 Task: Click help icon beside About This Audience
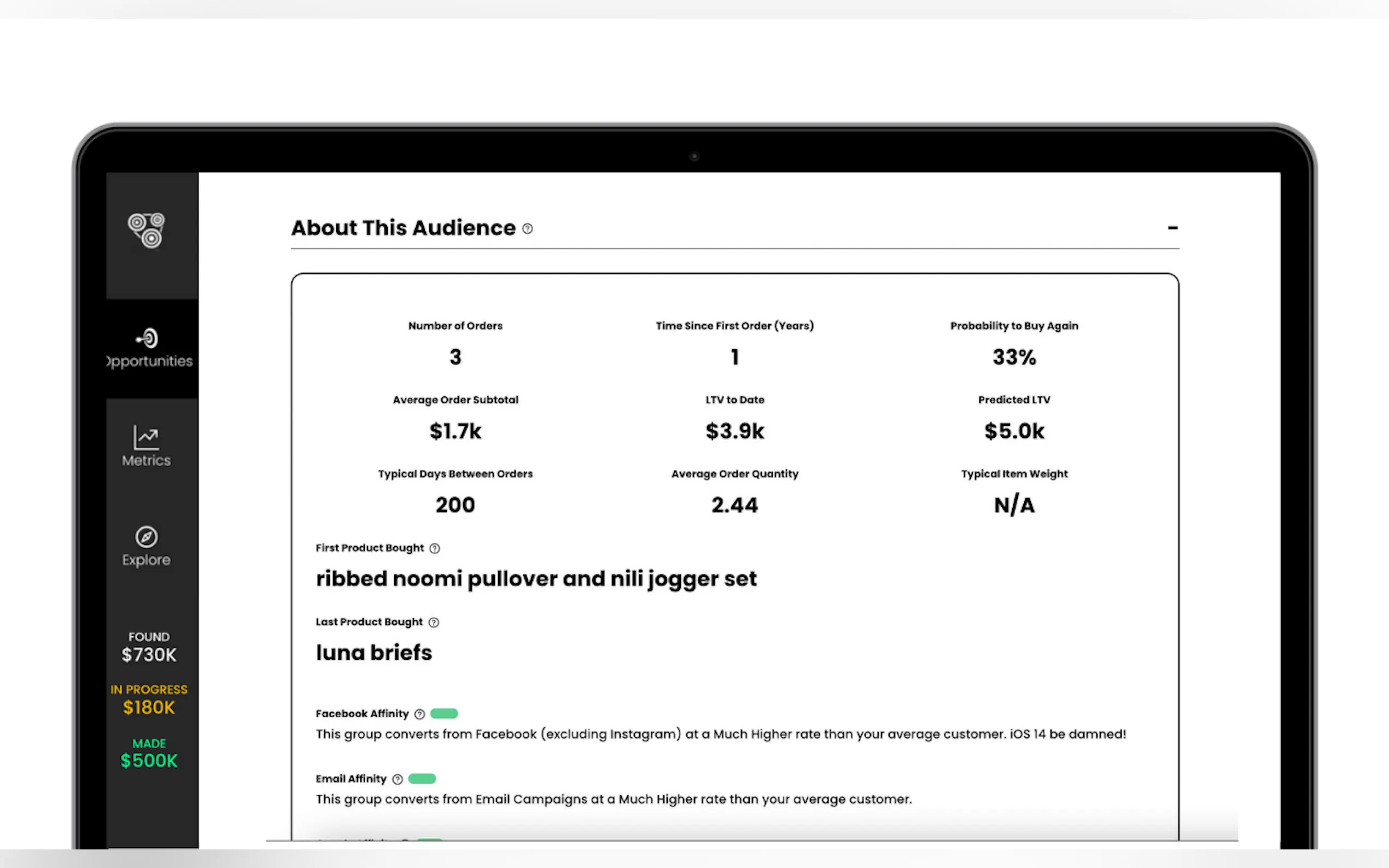[x=527, y=229]
